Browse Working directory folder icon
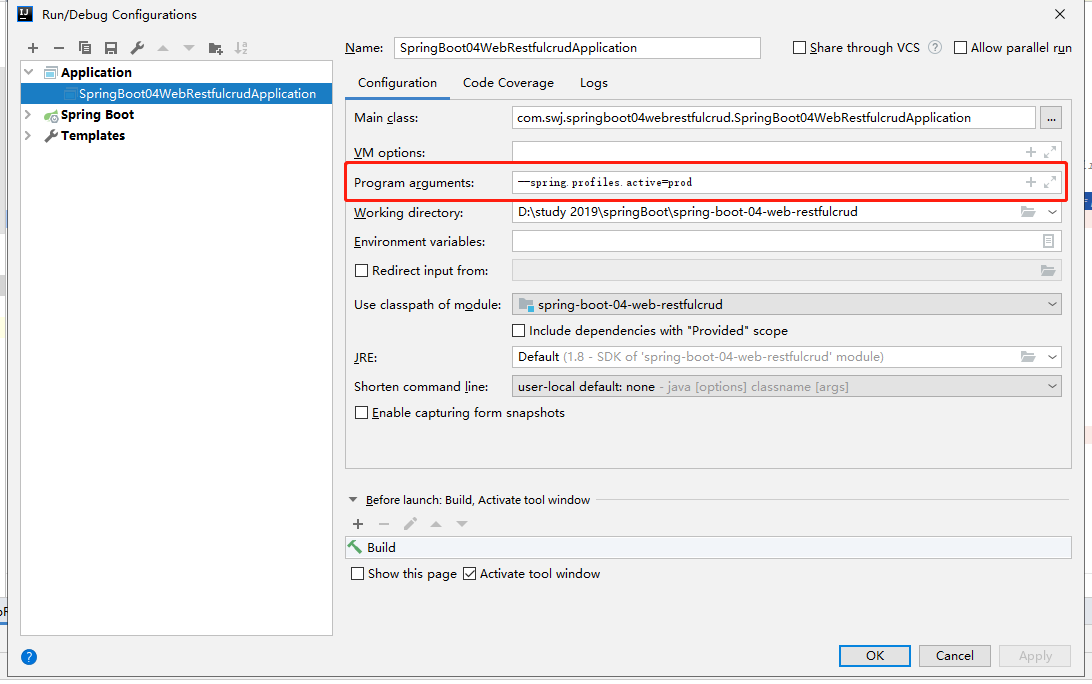Image resolution: width=1092 pixels, height=684 pixels. tap(1028, 212)
